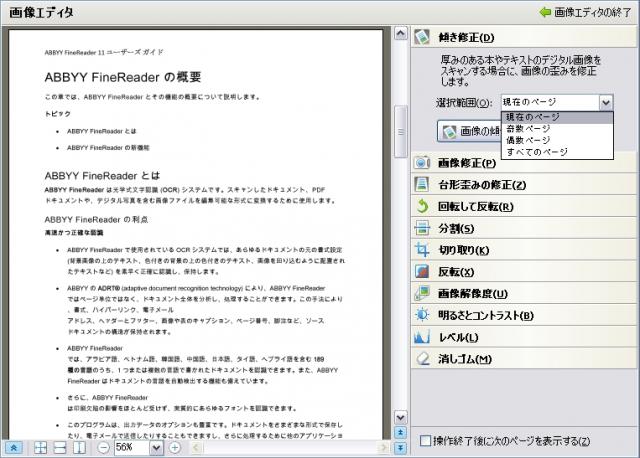Click the 明るさとコントラスト brightness icon

[422, 315]
